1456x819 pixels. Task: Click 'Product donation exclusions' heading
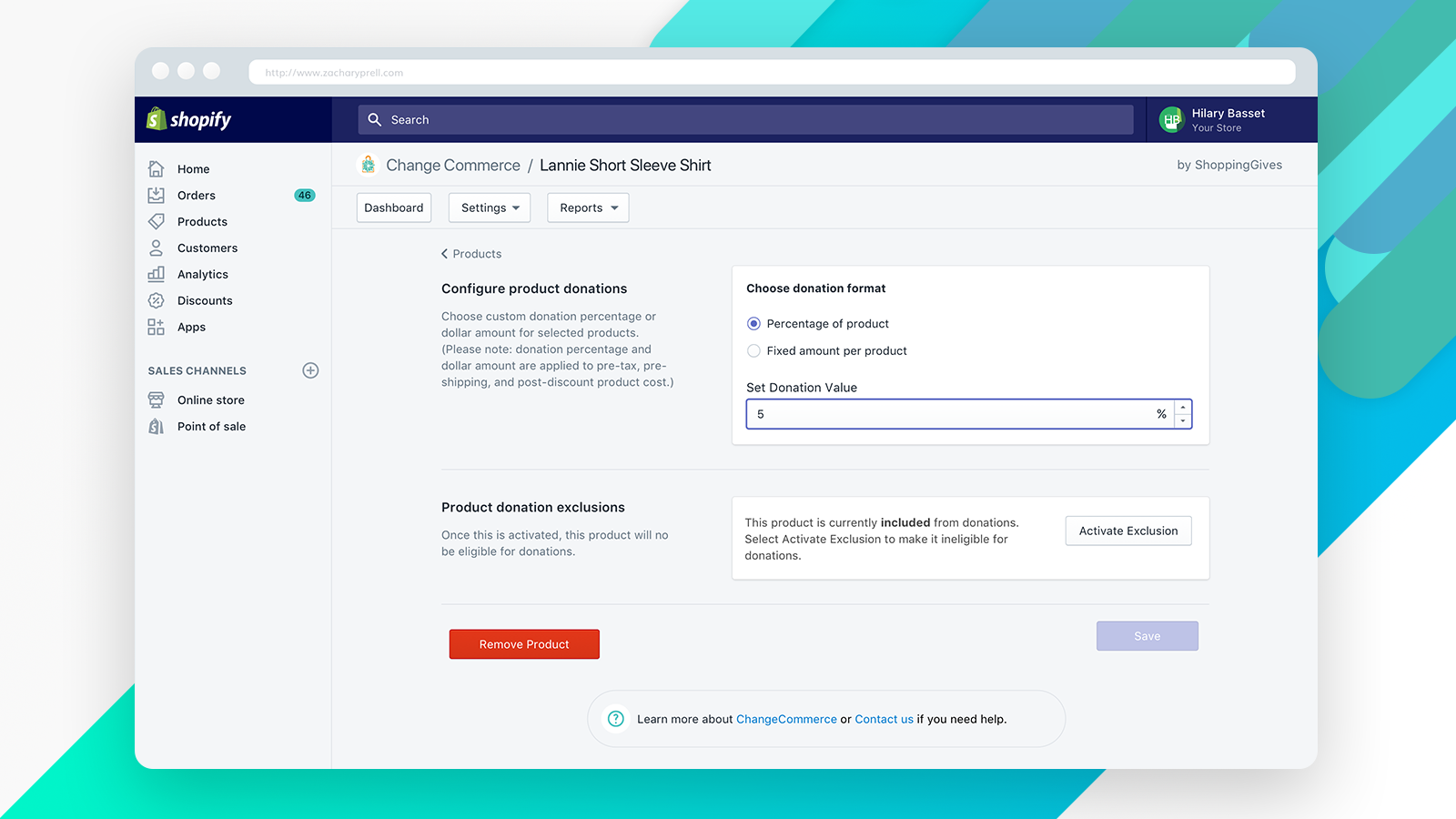tap(533, 507)
